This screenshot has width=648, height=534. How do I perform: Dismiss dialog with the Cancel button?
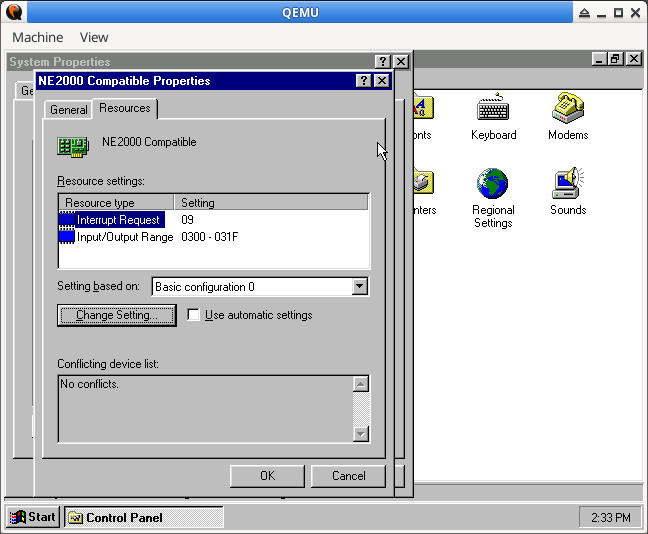pyautogui.click(x=348, y=476)
